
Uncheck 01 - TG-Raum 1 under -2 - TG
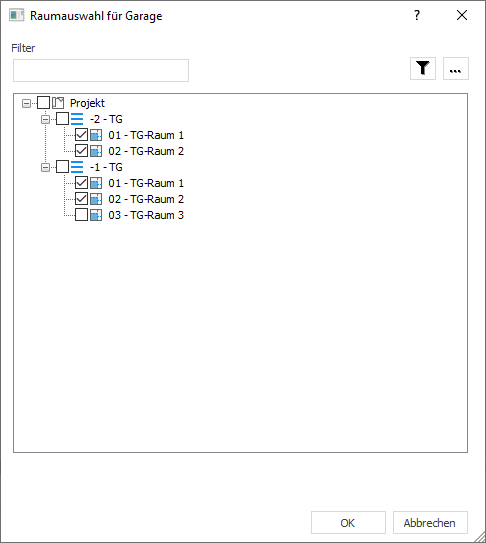(x=81, y=135)
